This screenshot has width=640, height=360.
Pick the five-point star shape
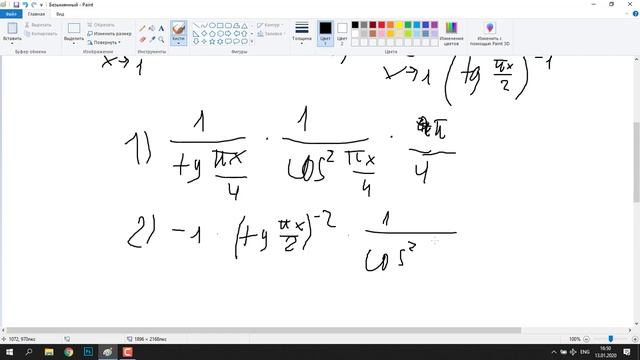click(212, 41)
